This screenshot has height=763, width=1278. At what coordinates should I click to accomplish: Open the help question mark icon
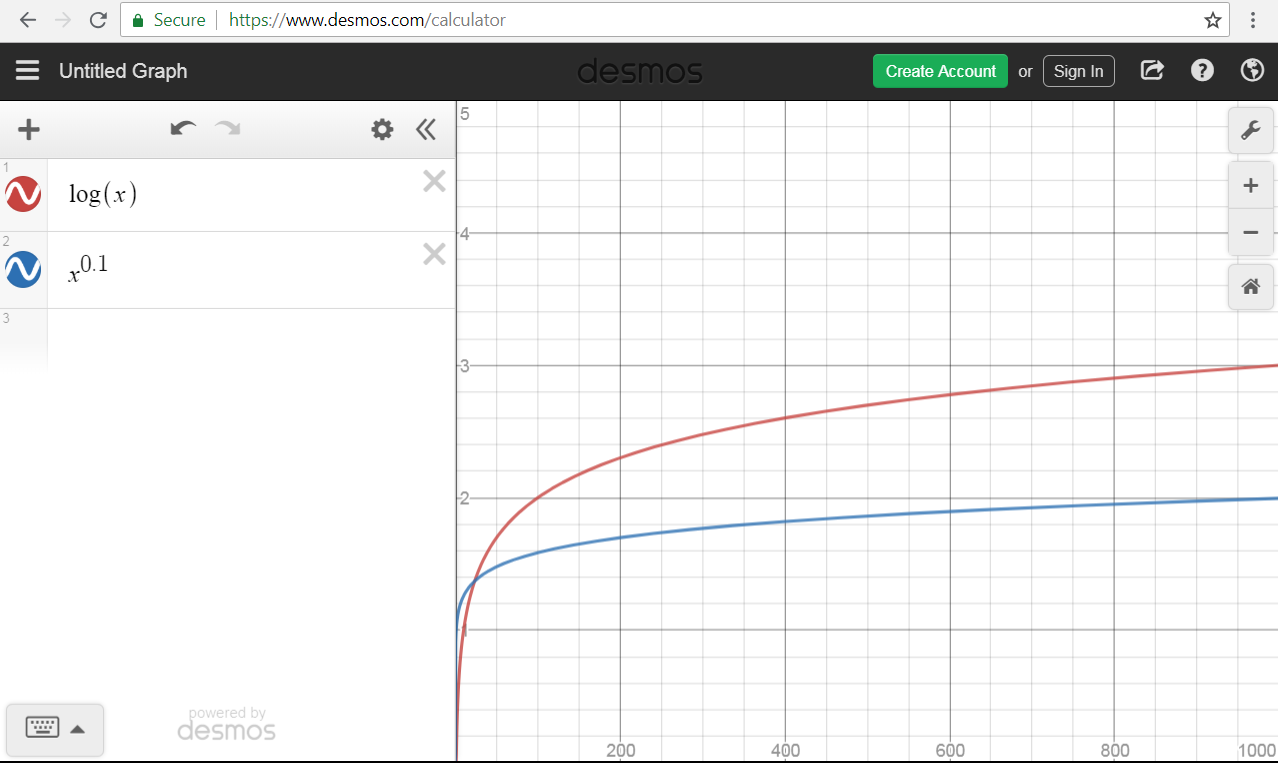(1202, 71)
